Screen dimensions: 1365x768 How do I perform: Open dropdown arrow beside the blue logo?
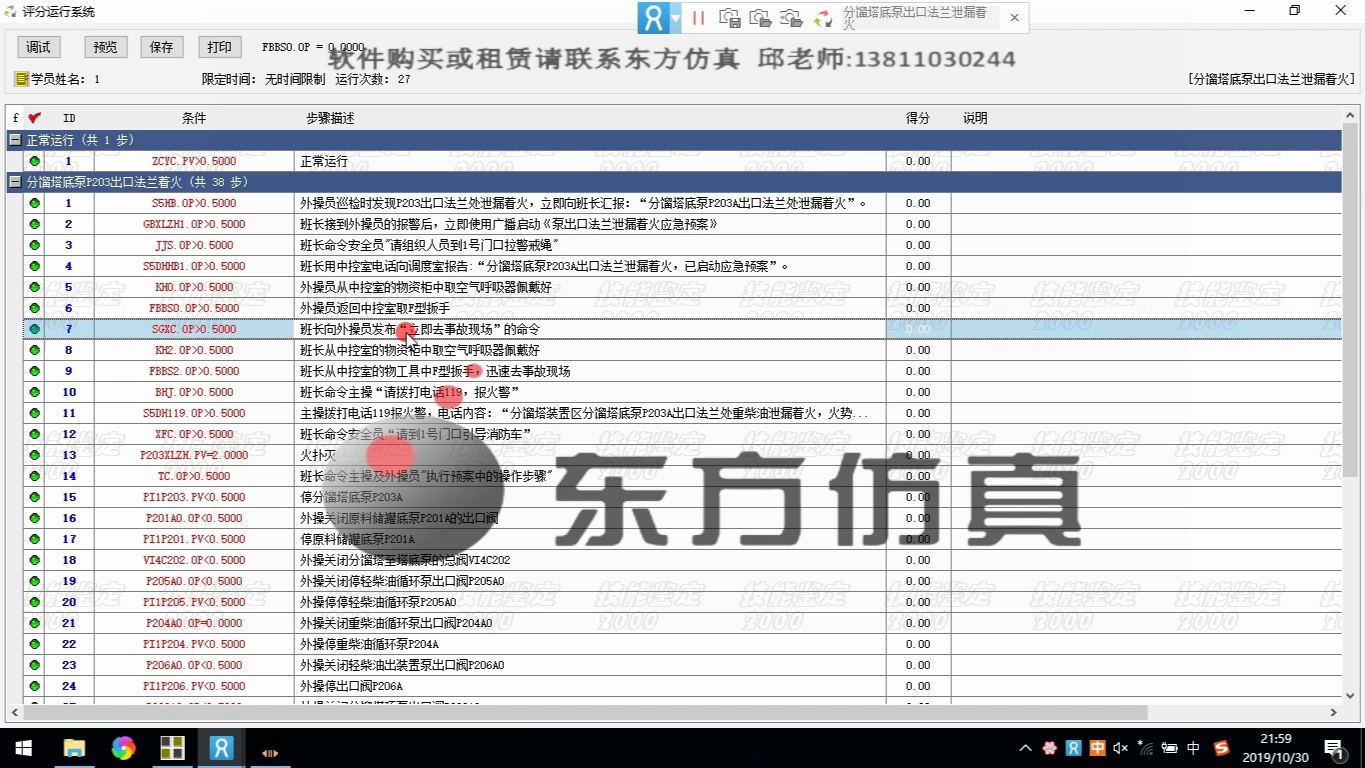(676, 18)
